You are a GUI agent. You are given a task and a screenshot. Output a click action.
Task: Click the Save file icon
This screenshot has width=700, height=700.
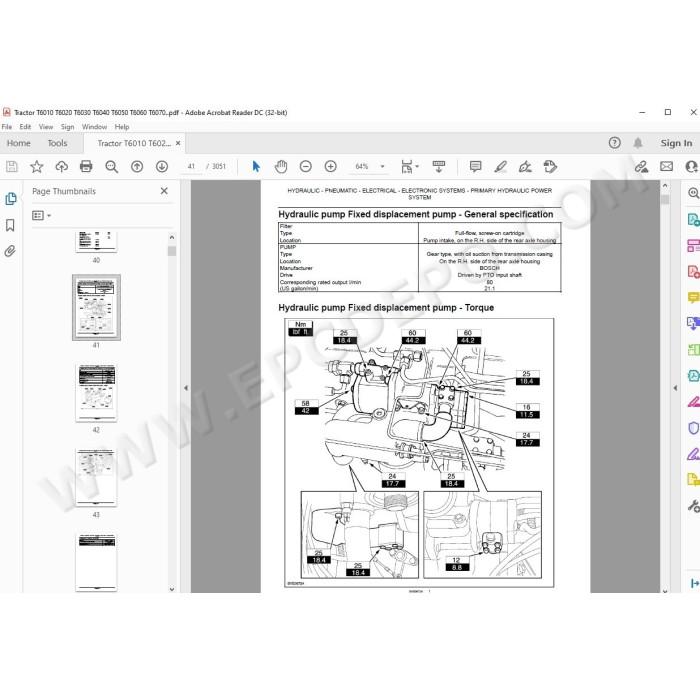tap(12, 167)
